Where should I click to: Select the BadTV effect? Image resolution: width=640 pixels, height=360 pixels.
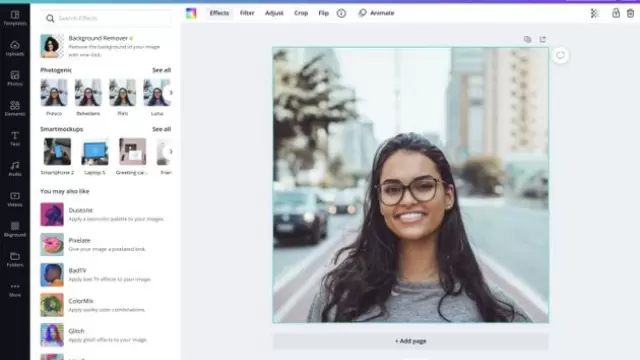pyautogui.click(x=105, y=275)
